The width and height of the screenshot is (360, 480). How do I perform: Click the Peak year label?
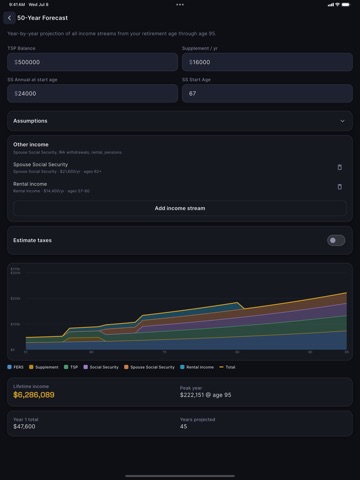coord(191,388)
